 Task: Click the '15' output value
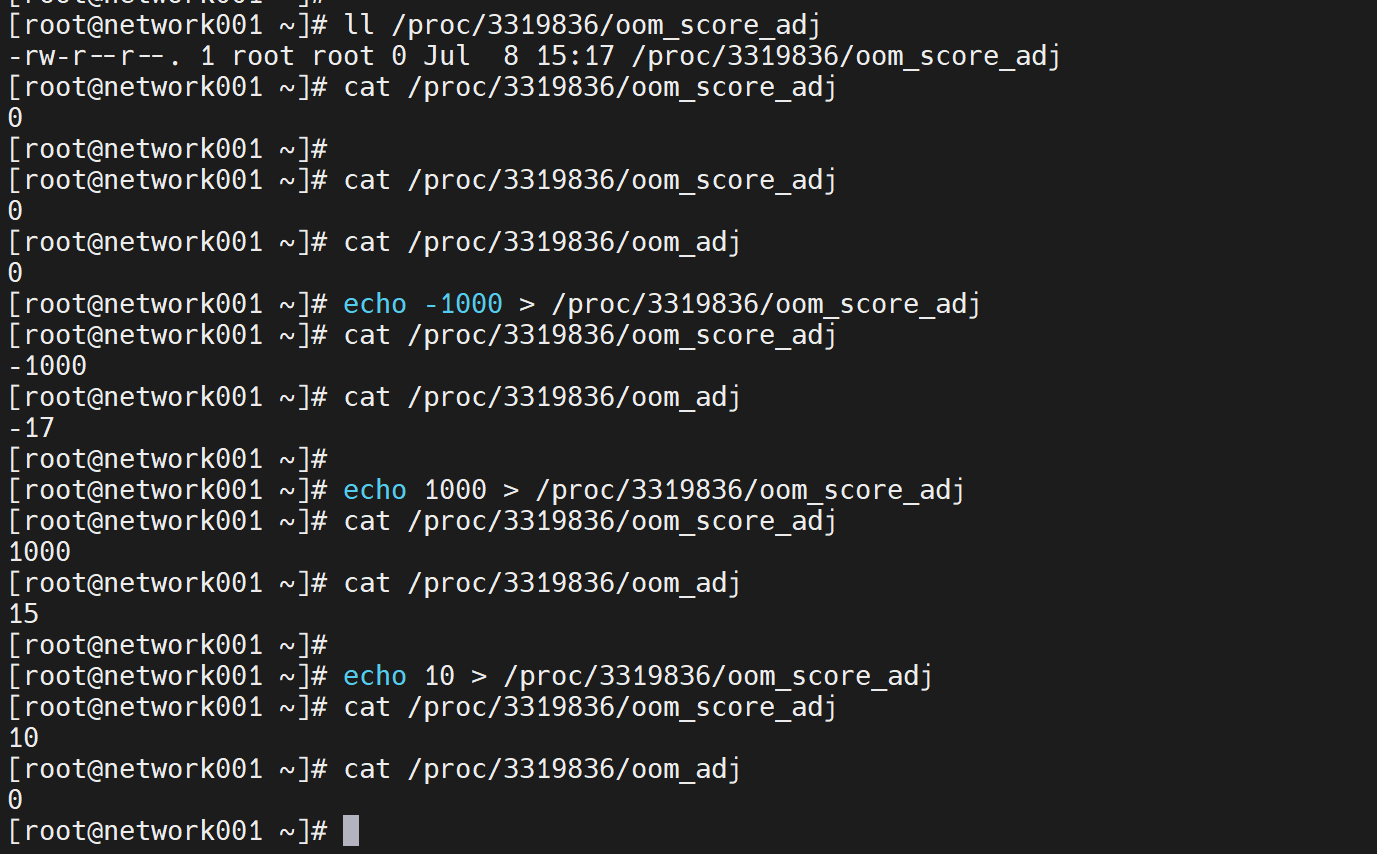pyautogui.click(x=23, y=614)
